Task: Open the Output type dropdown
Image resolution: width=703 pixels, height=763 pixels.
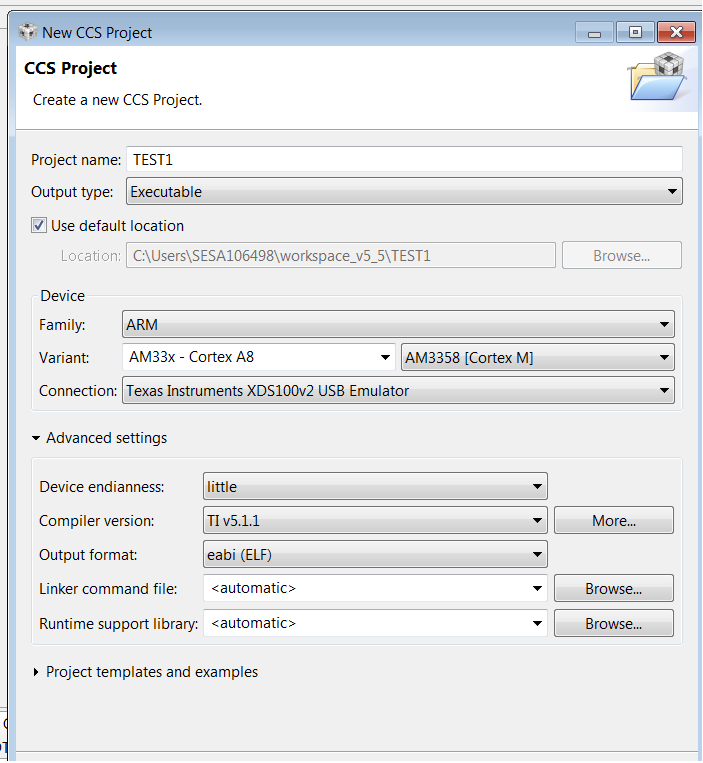Action: tap(404, 191)
